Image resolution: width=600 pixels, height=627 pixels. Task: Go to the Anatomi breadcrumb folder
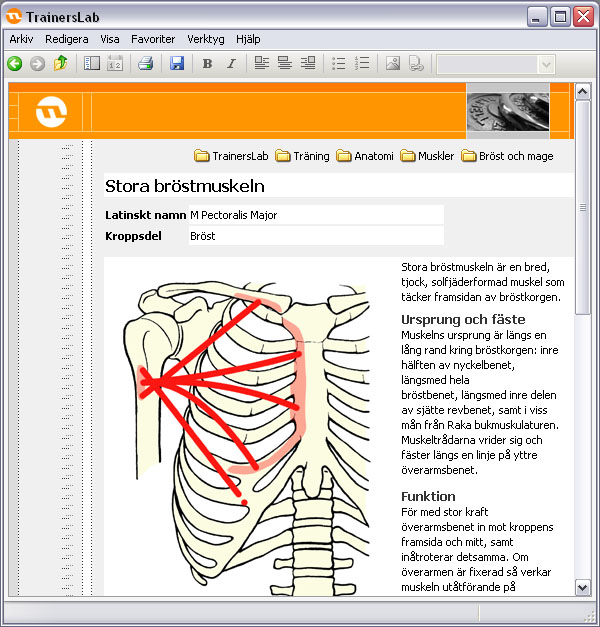click(365, 156)
